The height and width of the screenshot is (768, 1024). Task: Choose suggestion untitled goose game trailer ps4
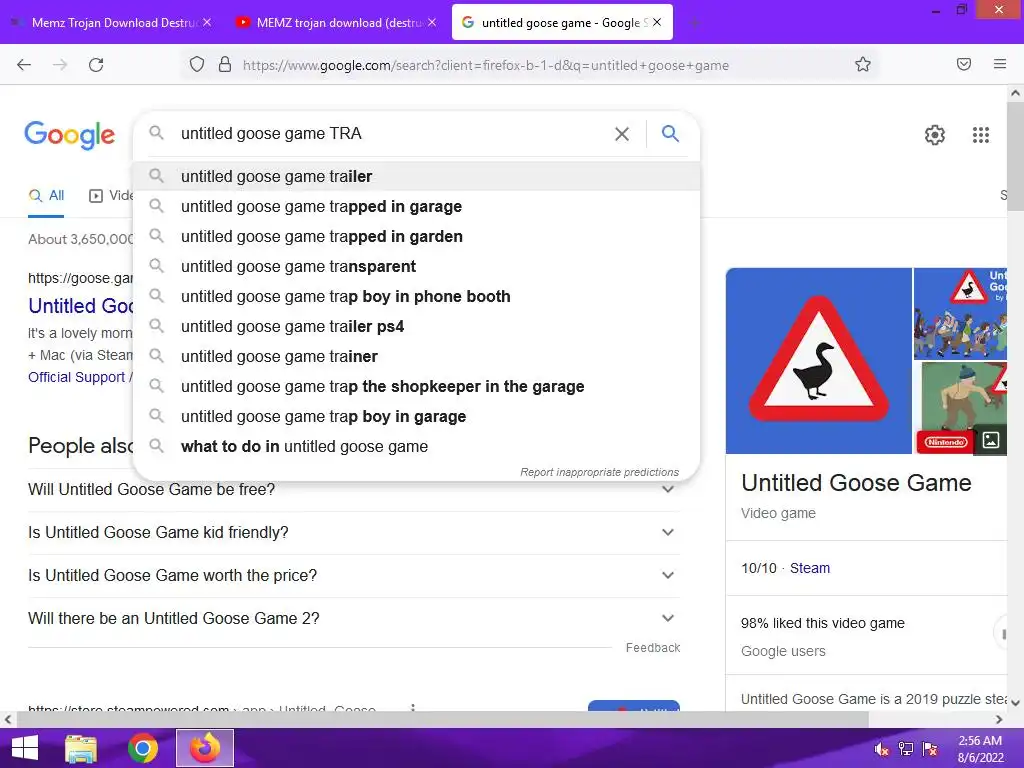pos(416,327)
